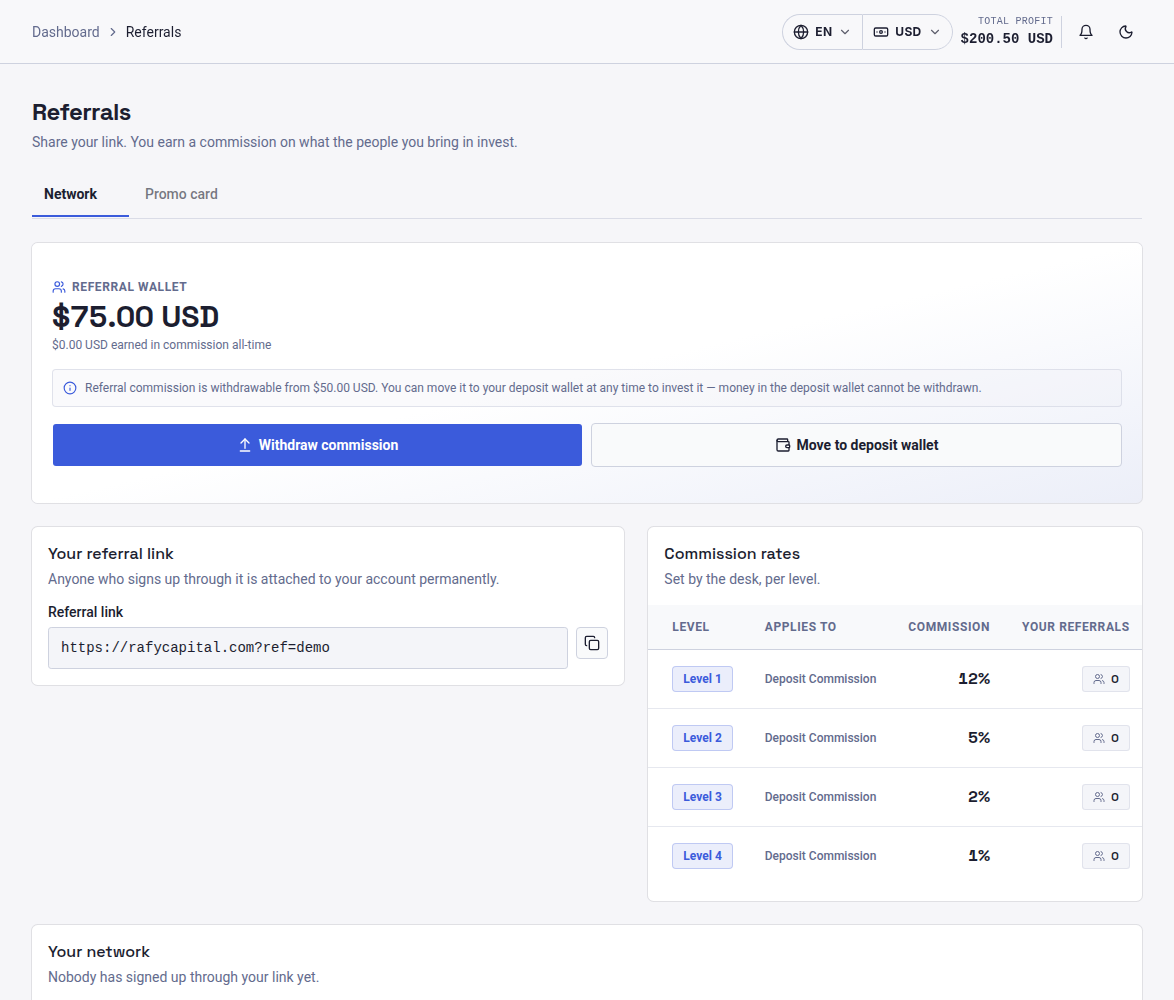Go to Dashboard breadcrumb

(65, 31)
